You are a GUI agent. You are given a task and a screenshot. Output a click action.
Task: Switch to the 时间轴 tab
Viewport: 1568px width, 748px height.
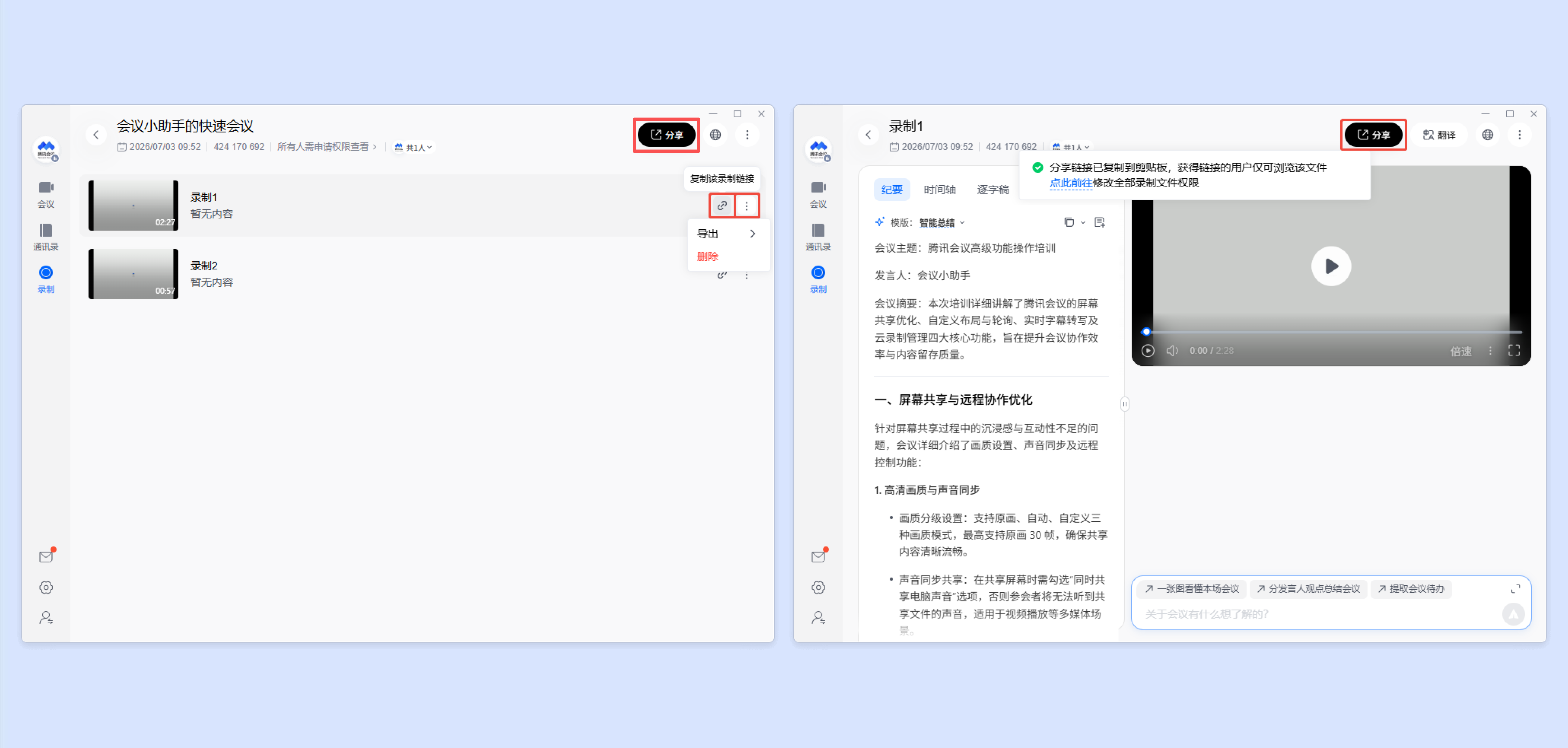[x=939, y=189]
